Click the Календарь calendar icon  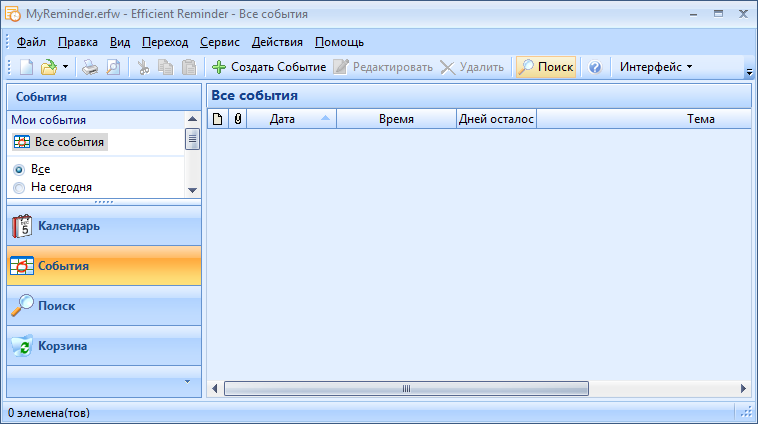[x=22, y=226]
